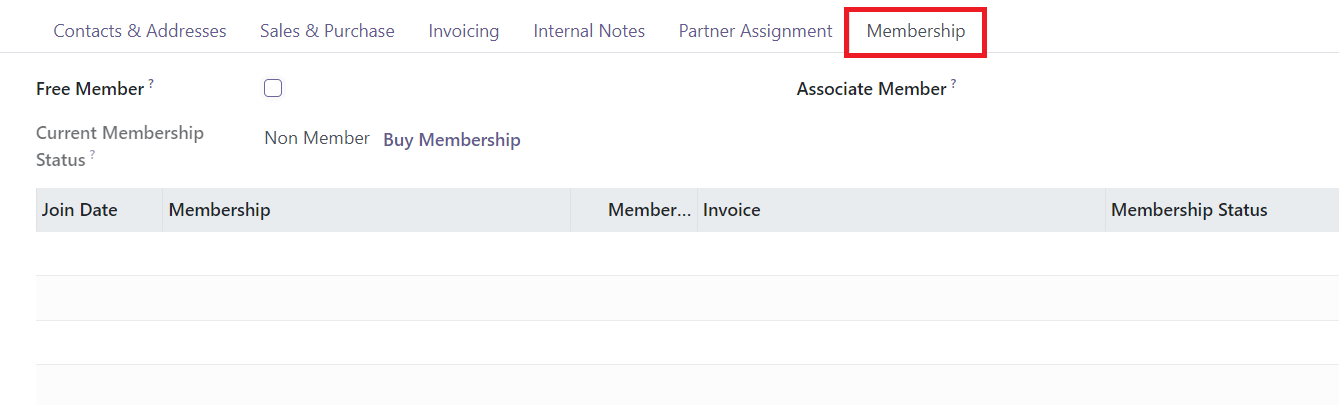This screenshot has width=1339, height=405.
Task: Switch to the Sales & Purchase tab
Action: (x=327, y=31)
